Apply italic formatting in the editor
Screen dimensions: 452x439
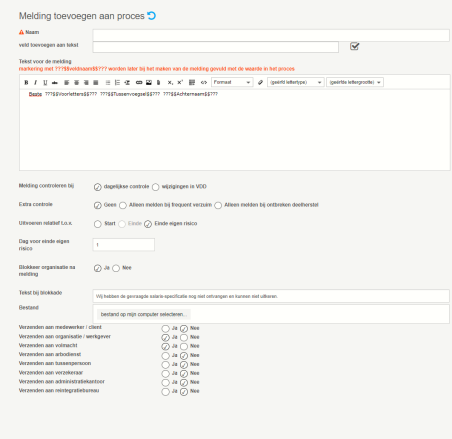(36, 82)
